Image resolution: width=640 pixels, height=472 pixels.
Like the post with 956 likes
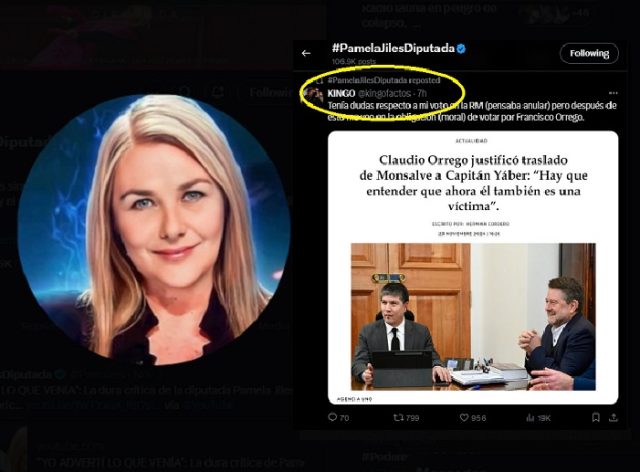coord(473,417)
